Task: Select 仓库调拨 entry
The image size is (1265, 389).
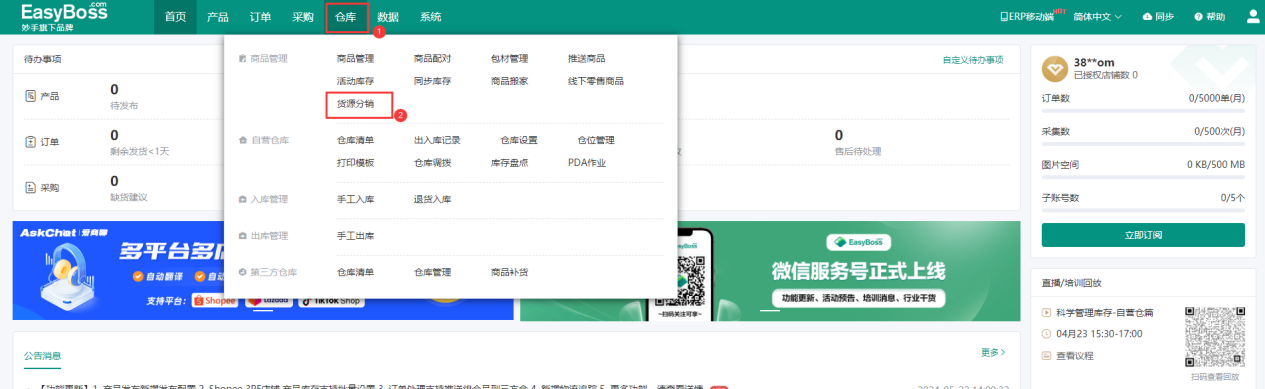Action: [432, 163]
